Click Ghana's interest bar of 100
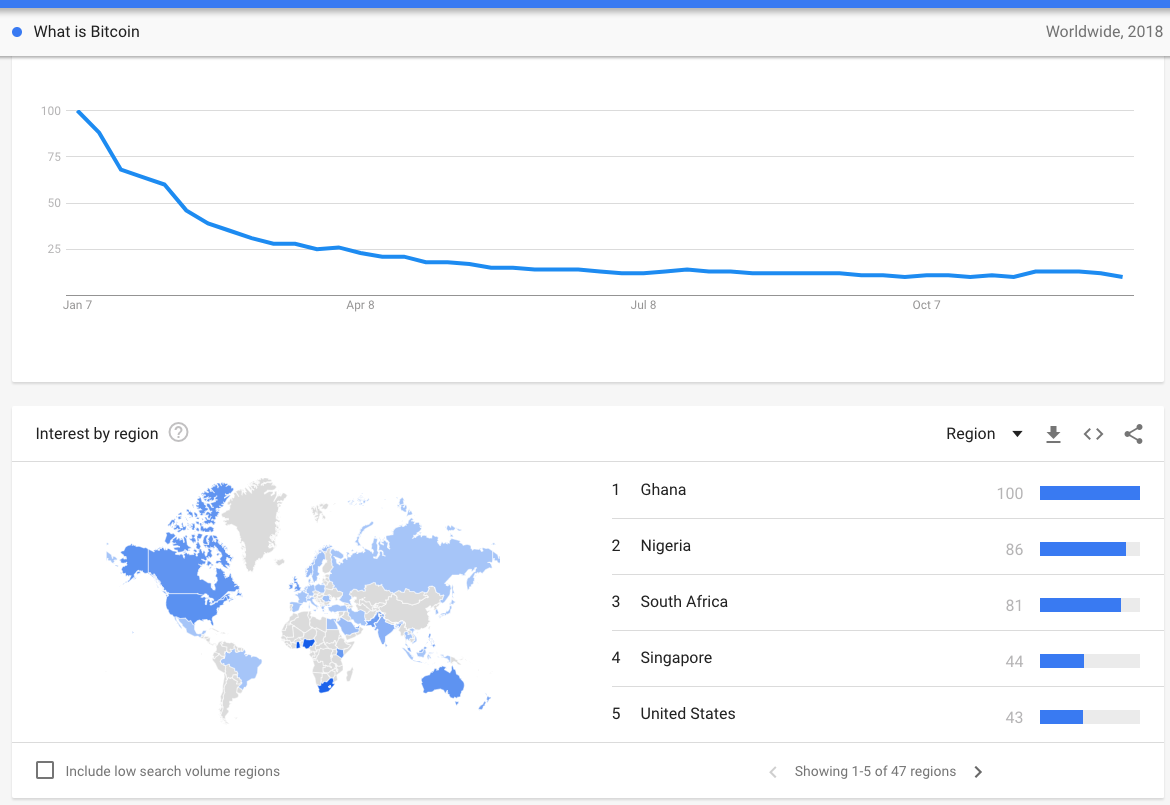Viewport: 1170px width, 805px height. (1089, 493)
